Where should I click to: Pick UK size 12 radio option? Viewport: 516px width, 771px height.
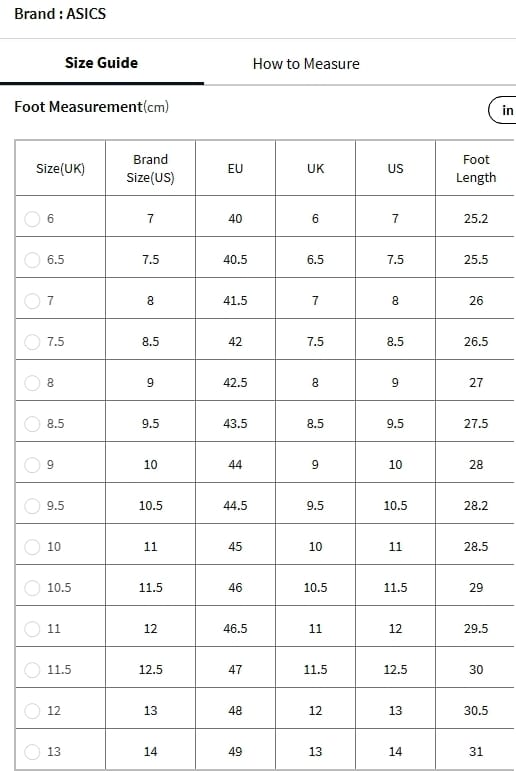(32, 711)
